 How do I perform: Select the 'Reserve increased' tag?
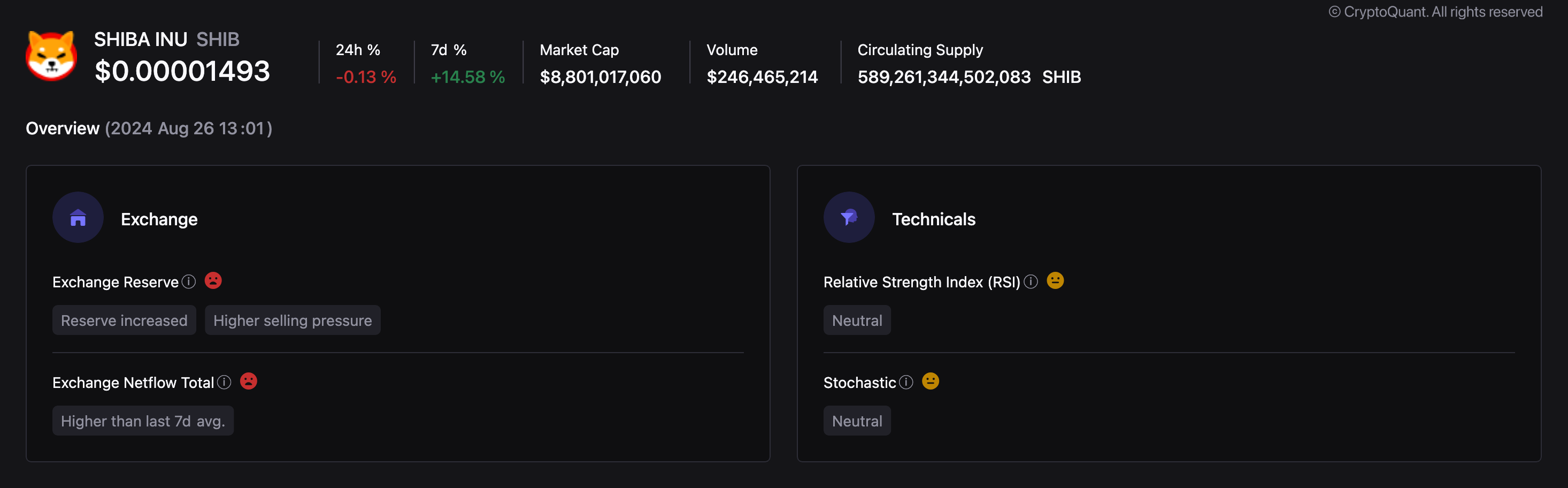click(x=124, y=321)
